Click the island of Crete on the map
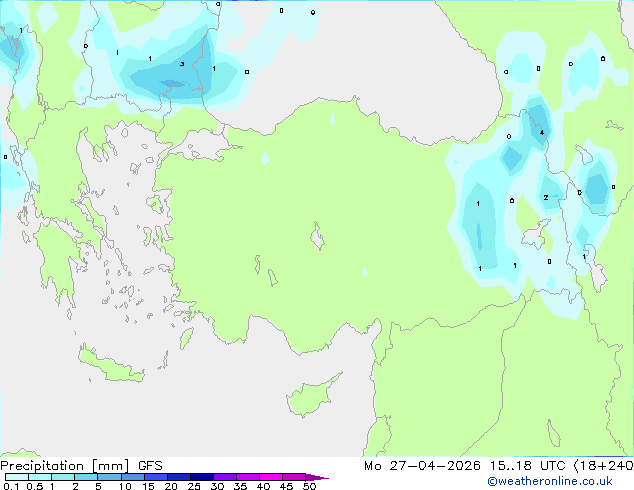This screenshot has width=634, height=490. coord(111,366)
